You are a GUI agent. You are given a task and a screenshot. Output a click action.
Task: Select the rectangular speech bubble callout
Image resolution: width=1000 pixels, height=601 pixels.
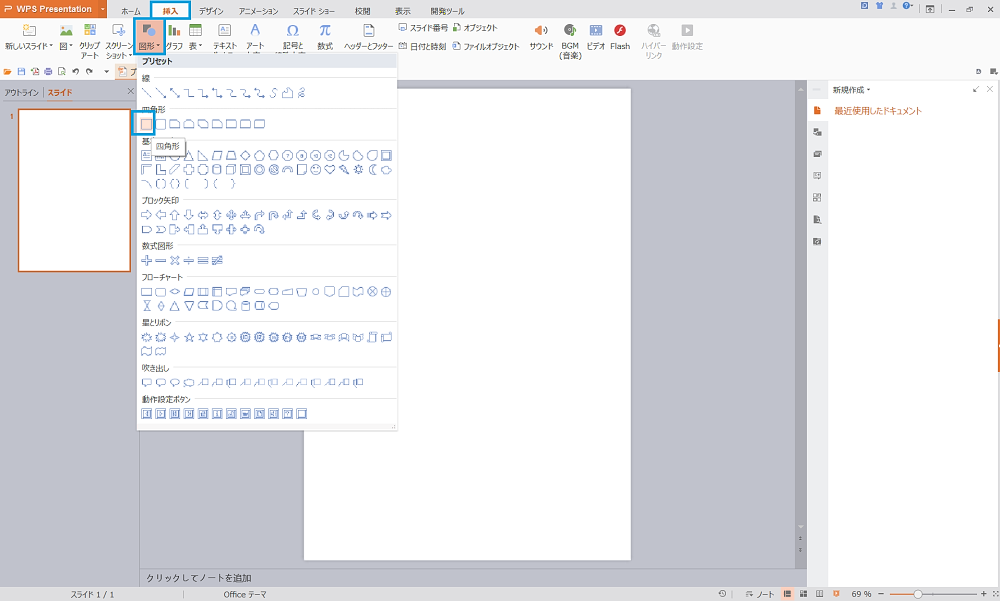click(x=147, y=383)
